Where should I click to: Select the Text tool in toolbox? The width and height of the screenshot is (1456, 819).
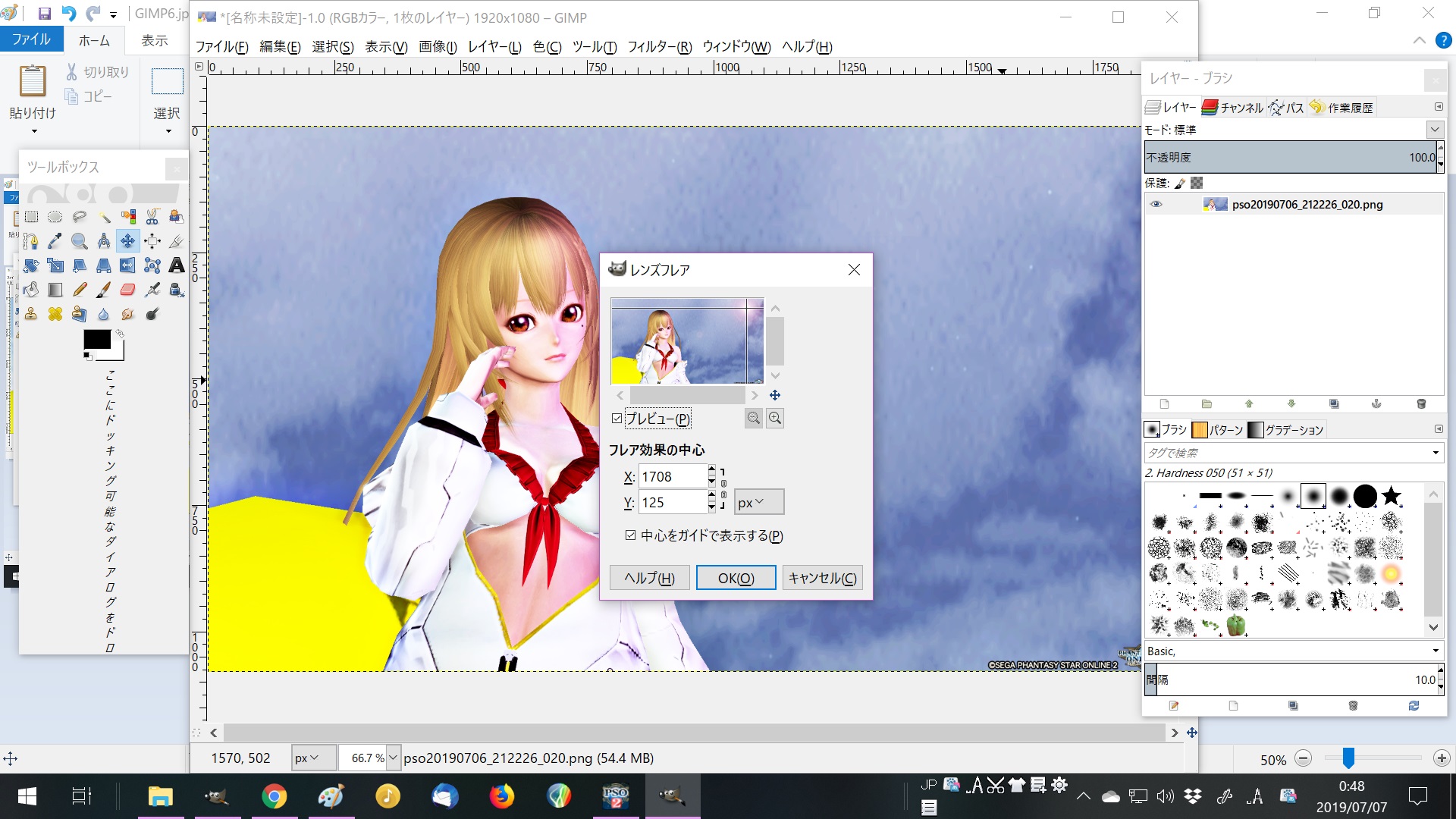click(x=176, y=265)
